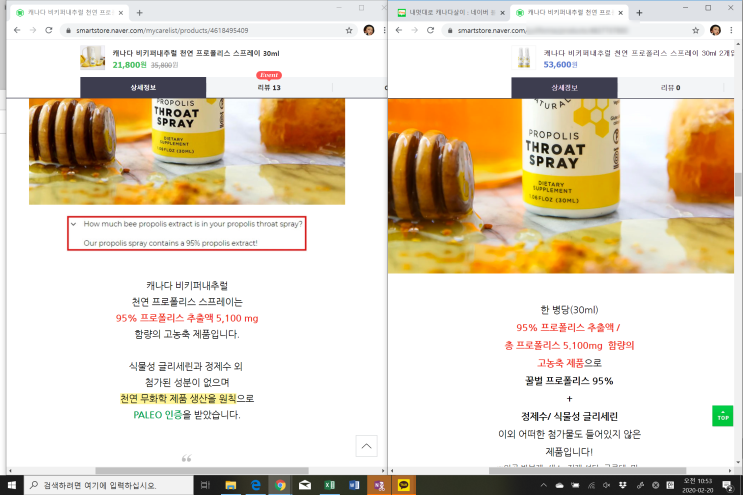The width and height of the screenshot is (743, 495).
Task: Bookmark the right window's page with the star
Action: coord(696,30)
